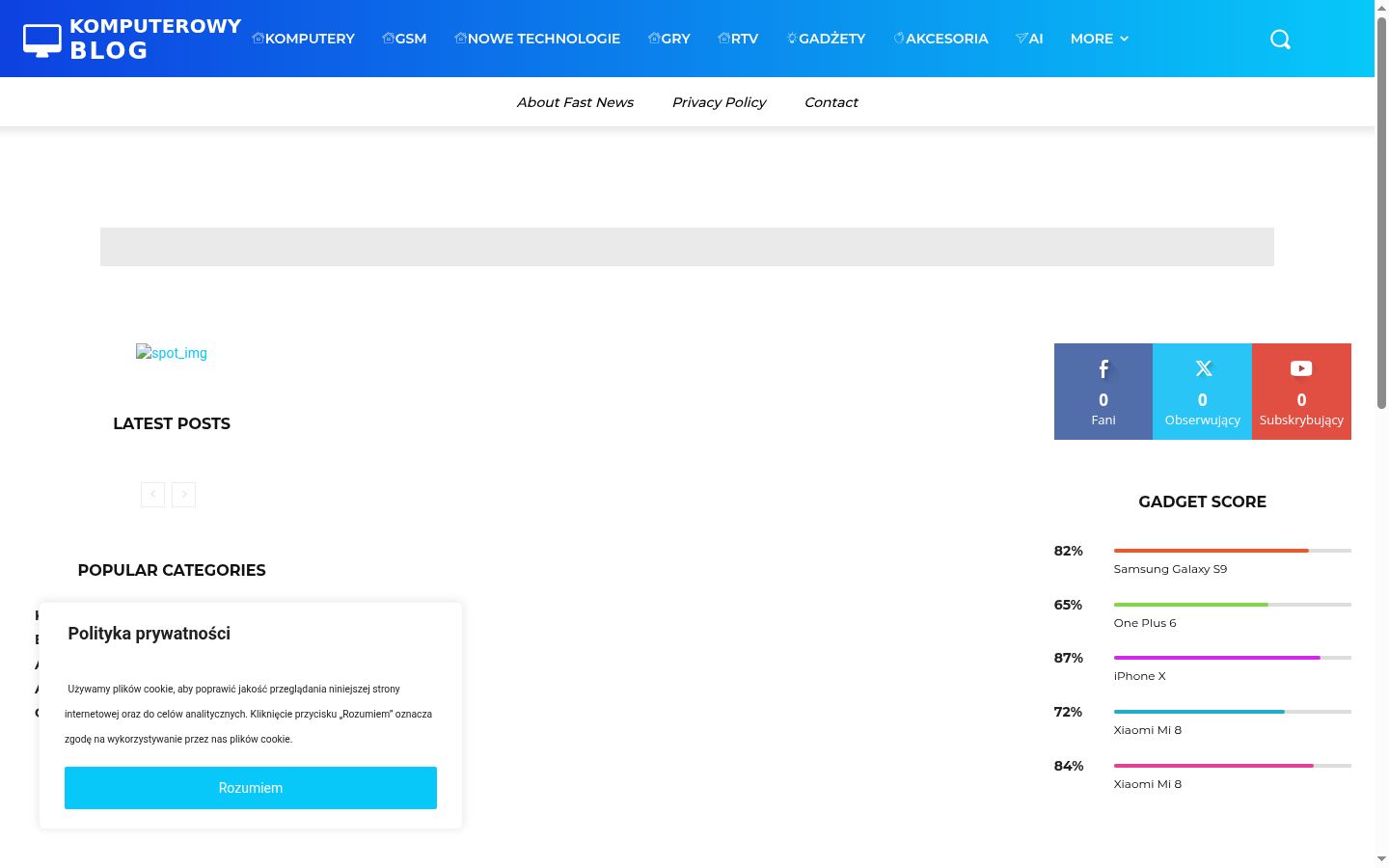Click the LATEST POSTS heading
The width and height of the screenshot is (1389, 868).
pyautogui.click(x=172, y=423)
